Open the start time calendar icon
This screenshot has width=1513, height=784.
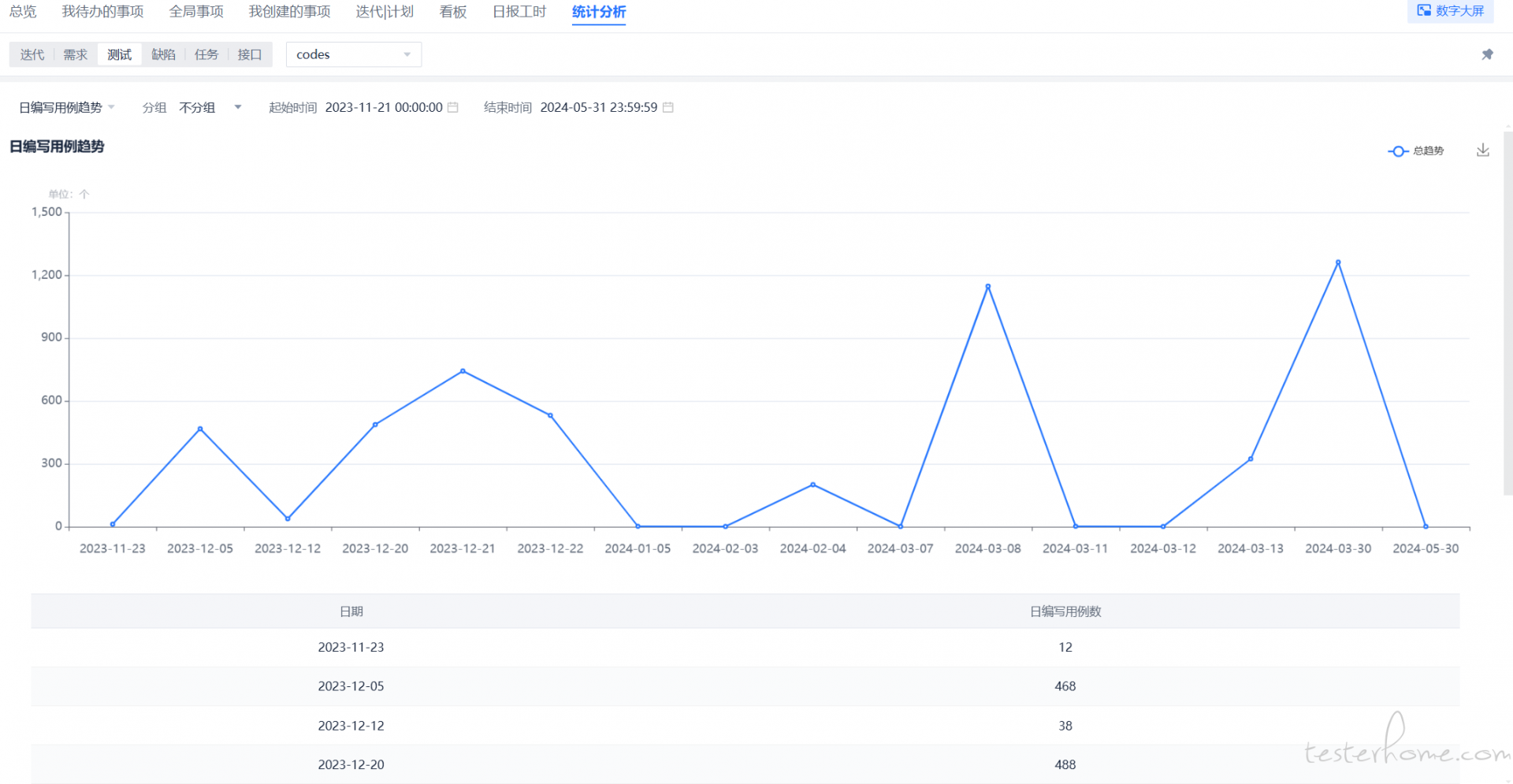[x=453, y=107]
